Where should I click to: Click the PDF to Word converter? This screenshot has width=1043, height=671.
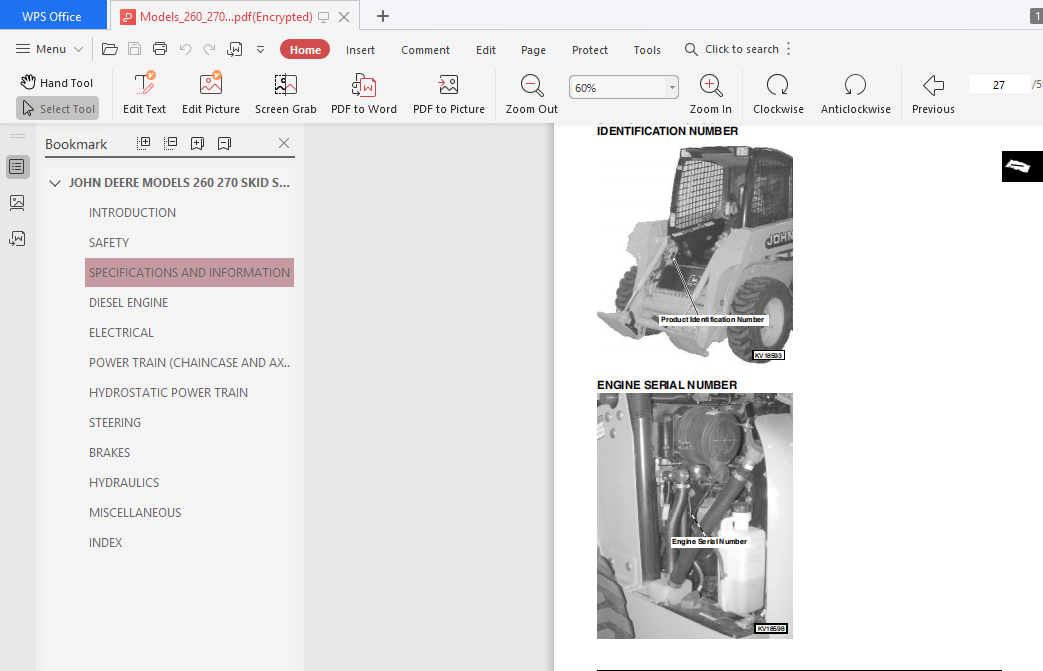click(x=364, y=94)
